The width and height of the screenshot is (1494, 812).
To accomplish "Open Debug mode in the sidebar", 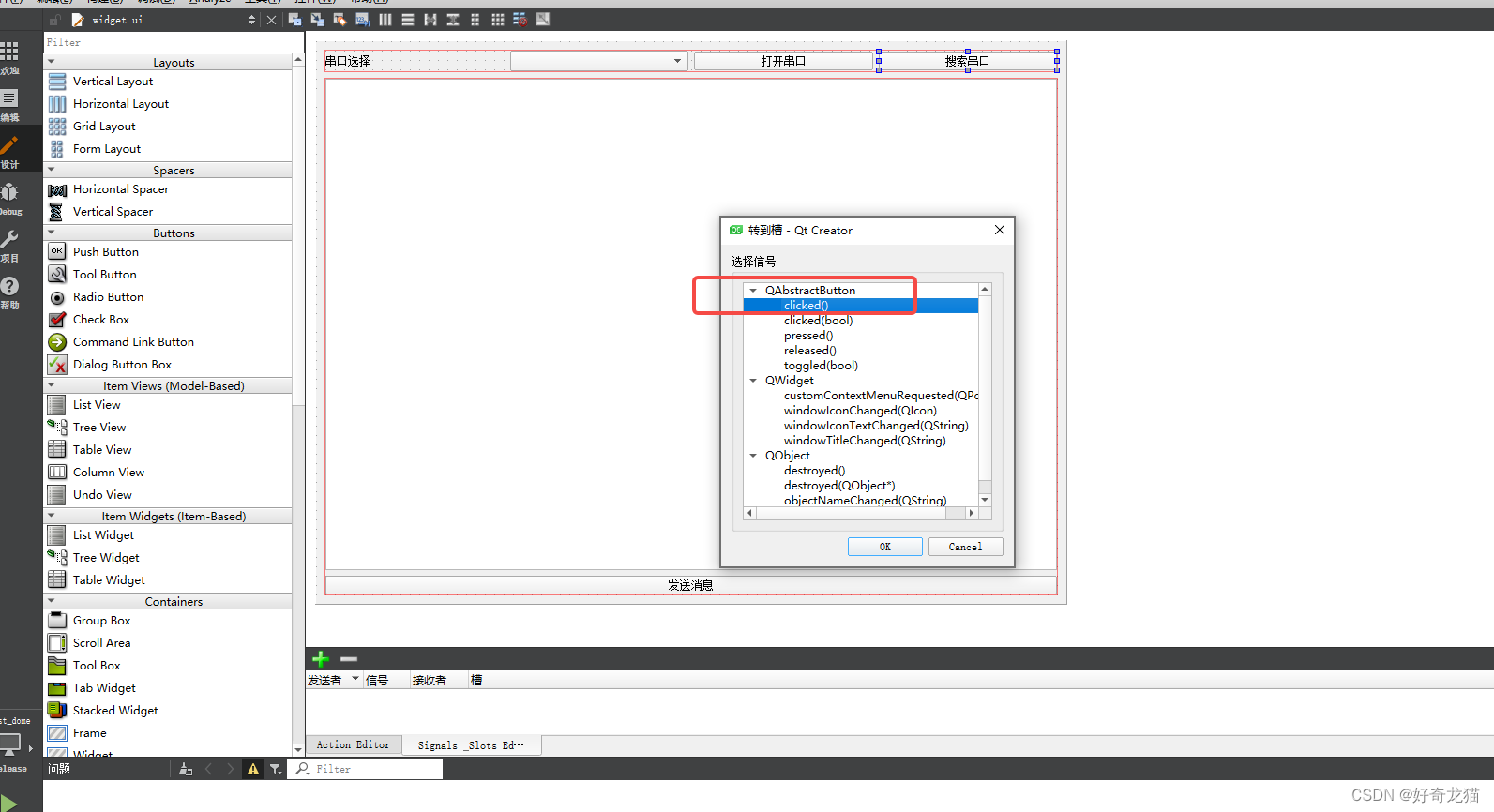I will (x=9, y=198).
